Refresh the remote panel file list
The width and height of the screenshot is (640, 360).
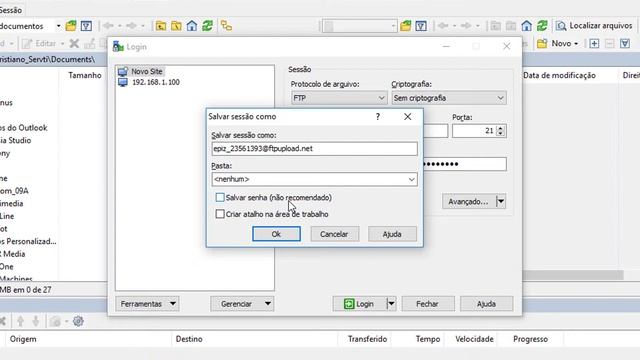tap(542, 26)
